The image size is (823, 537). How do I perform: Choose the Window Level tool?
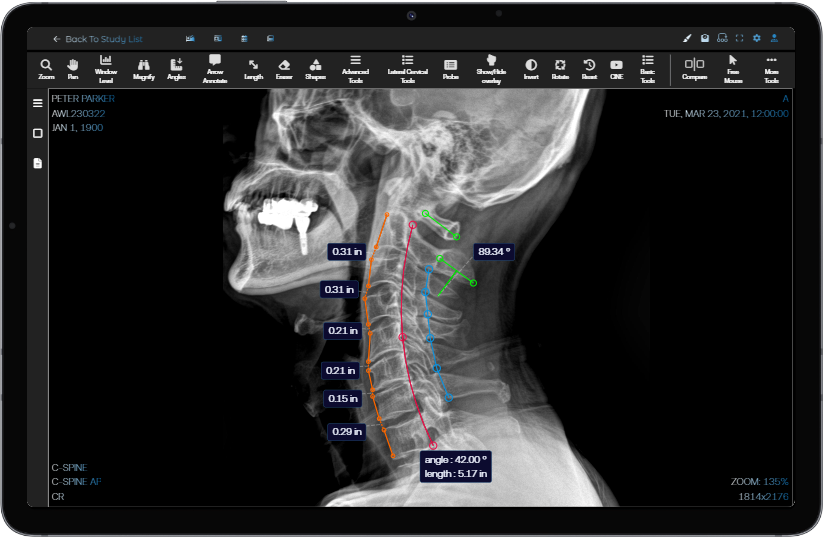(x=105, y=68)
